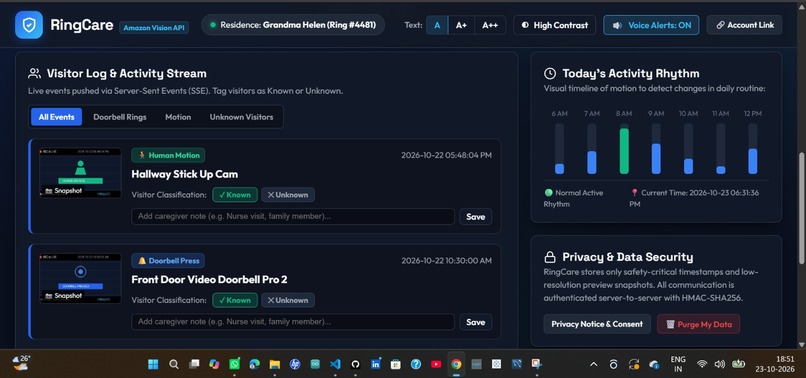This screenshot has width=806, height=378.
Task: Open the Windows Start menu
Action: 153,364
